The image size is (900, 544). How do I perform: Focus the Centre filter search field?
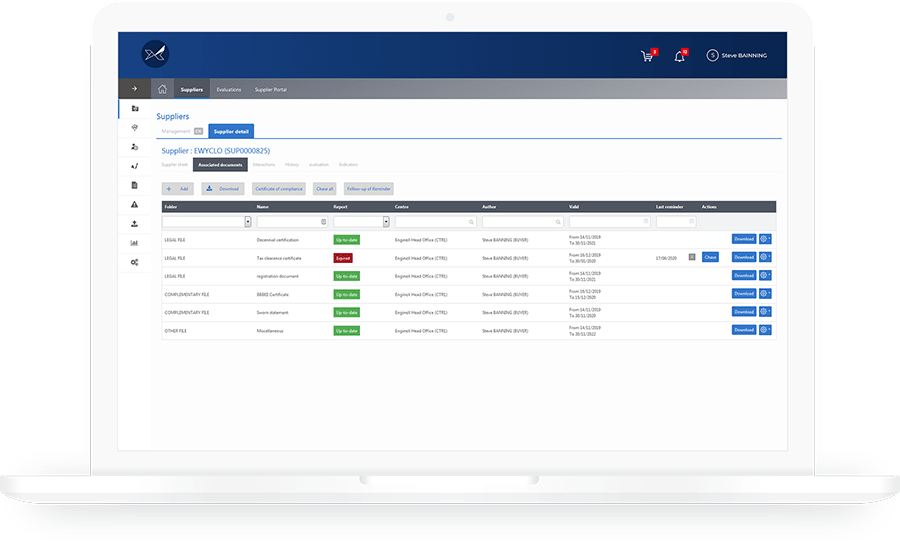(436, 222)
